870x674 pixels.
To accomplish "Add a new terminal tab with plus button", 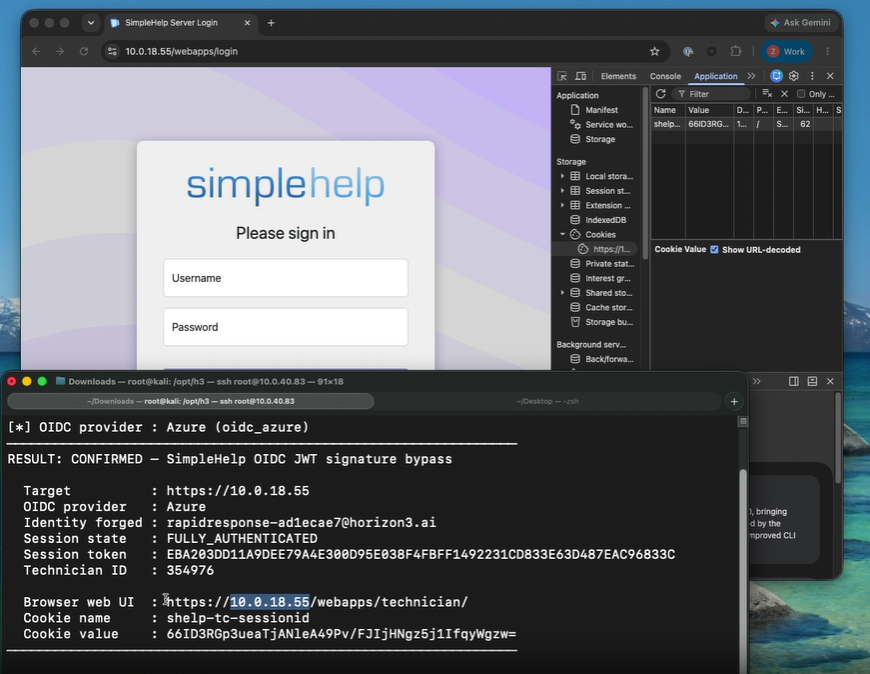I will pyautogui.click(x=734, y=402).
